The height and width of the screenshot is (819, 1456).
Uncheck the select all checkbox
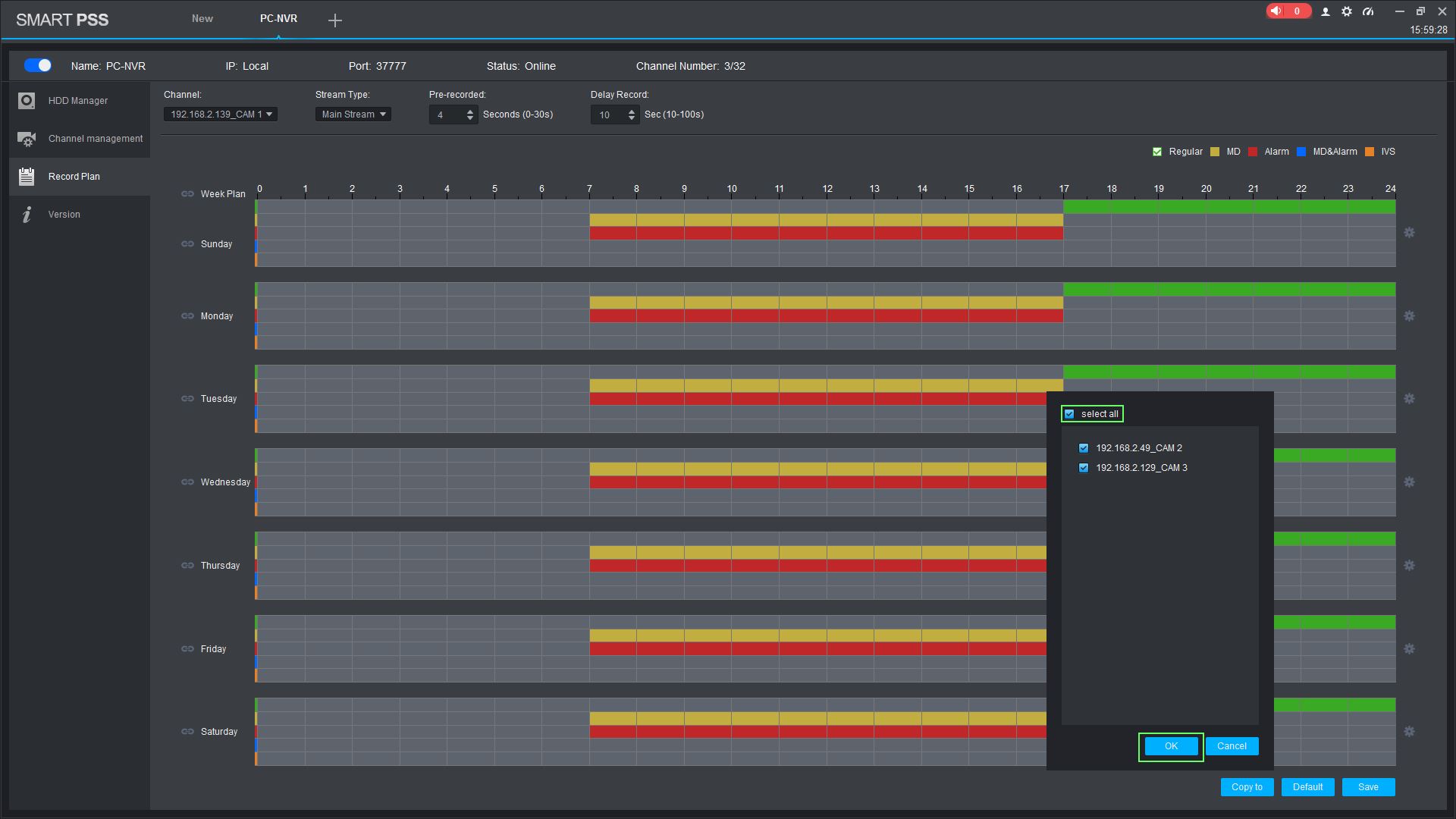point(1069,414)
